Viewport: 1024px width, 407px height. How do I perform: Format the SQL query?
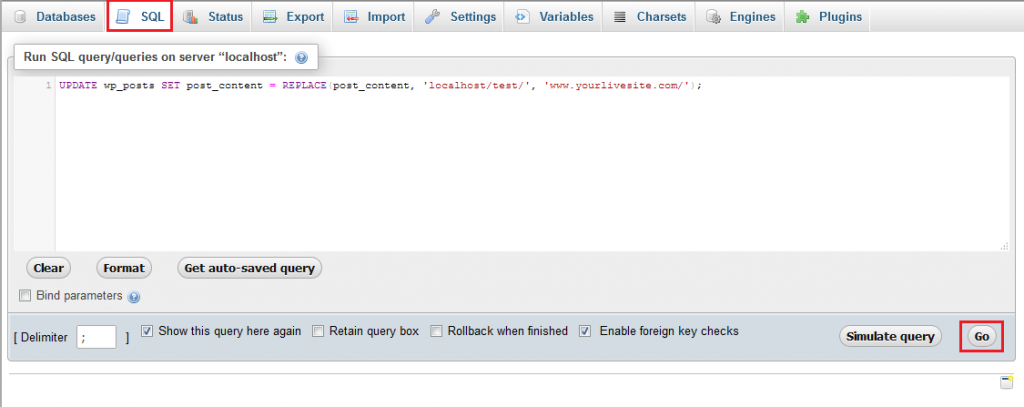(123, 268)
